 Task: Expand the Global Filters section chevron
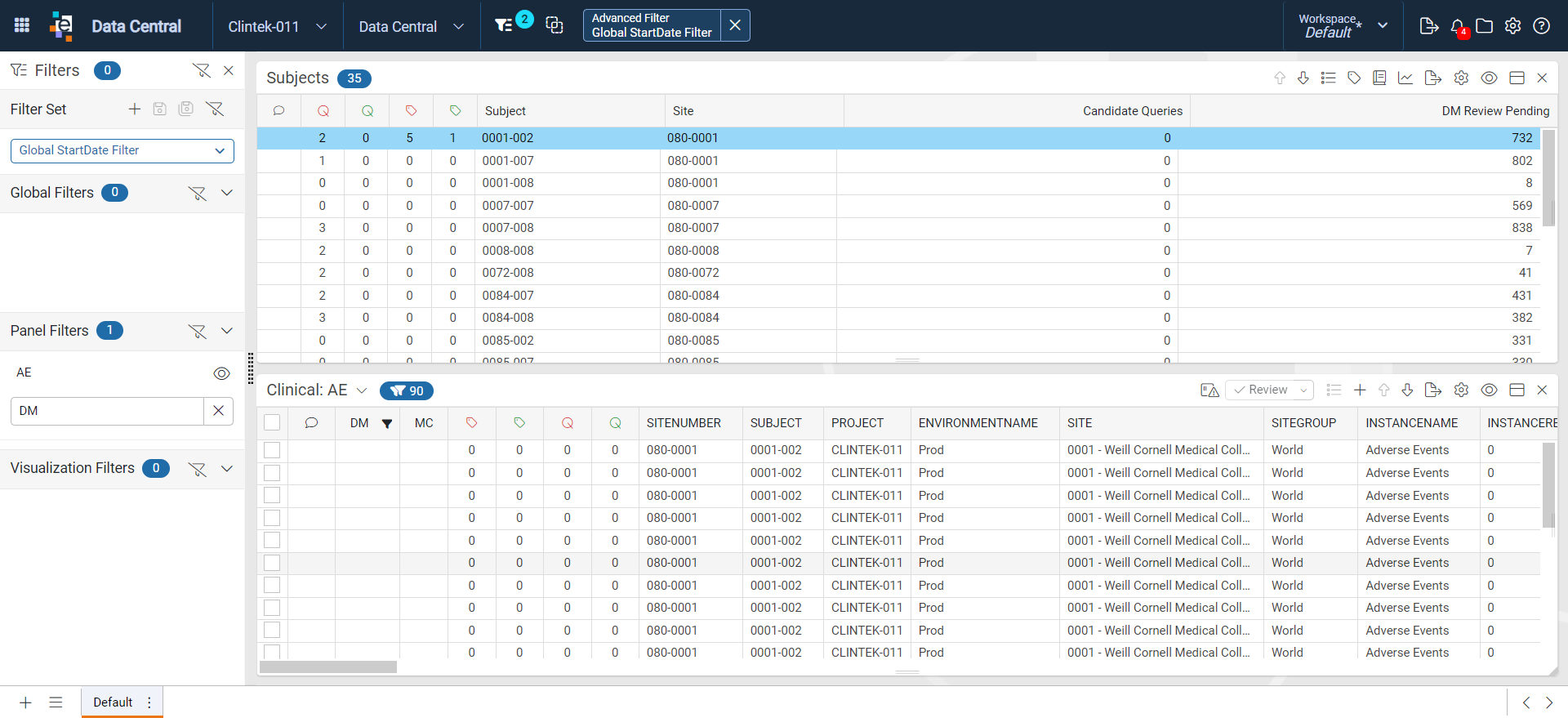[x=227, y=193]
